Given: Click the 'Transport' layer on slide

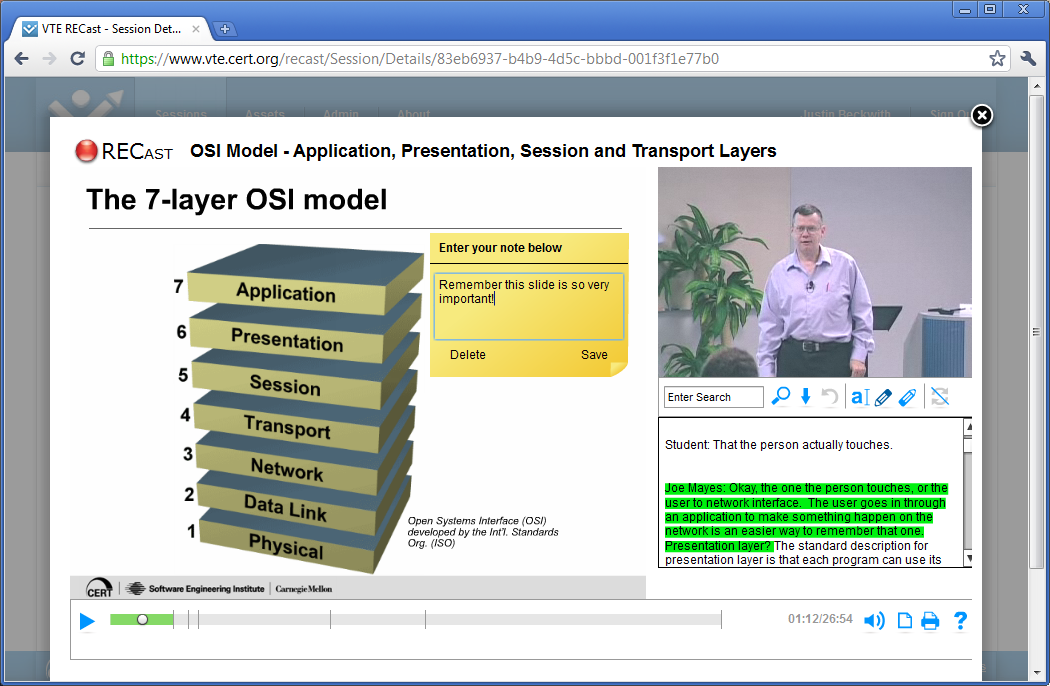Looking at the screenshot, I should coord(287,427).
